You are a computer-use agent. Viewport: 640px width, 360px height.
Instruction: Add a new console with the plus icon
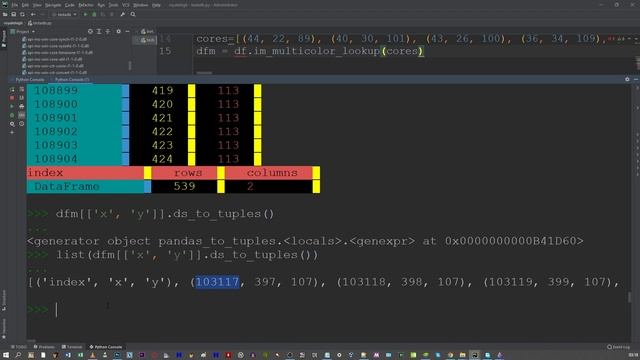pyautogui.click(x=12, y=132)
